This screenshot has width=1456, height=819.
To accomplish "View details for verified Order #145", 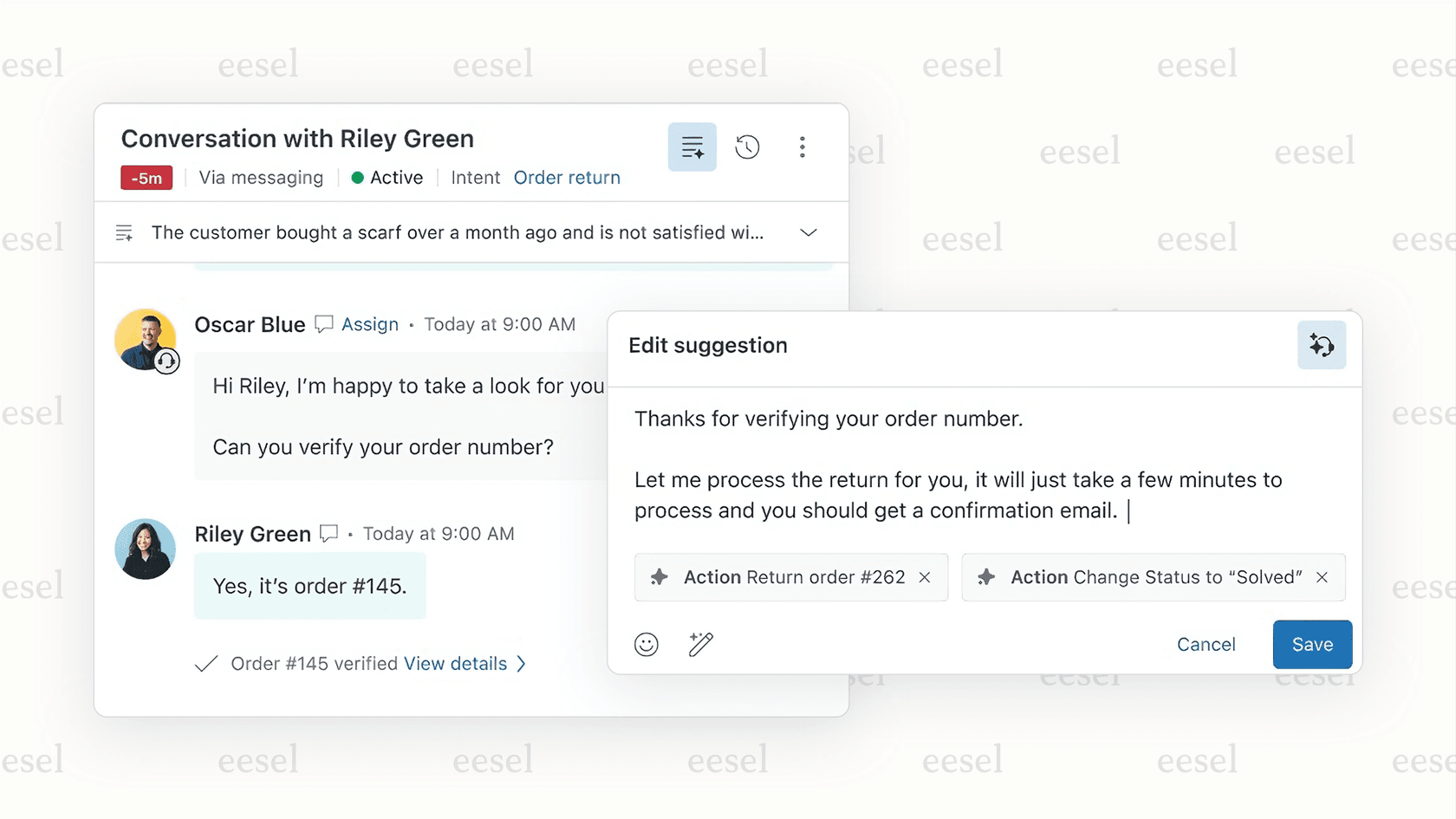I will click(454, 663).
